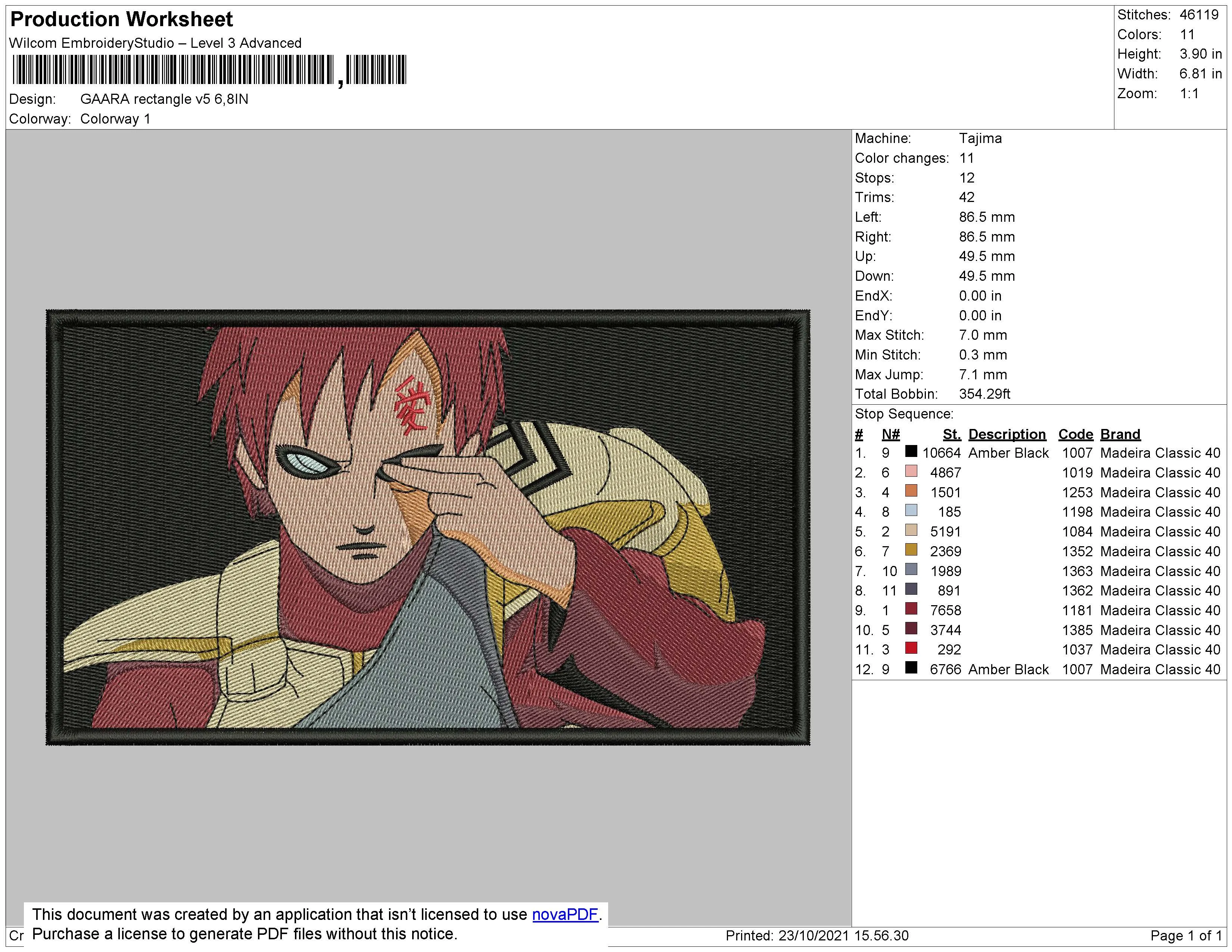The image size is (1232, 952).
Task: Click design name 'GAARA rectangle v5 6,8IN'
Action: point(164,99)
